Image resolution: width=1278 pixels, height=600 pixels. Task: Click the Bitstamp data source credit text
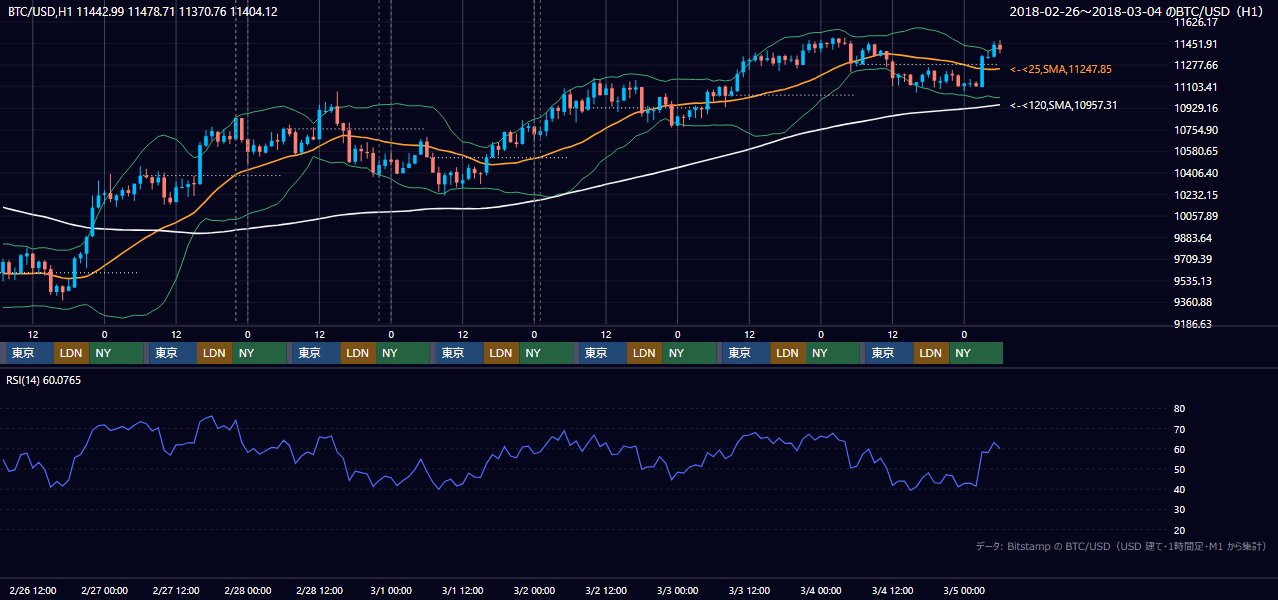coord(1121,546)
